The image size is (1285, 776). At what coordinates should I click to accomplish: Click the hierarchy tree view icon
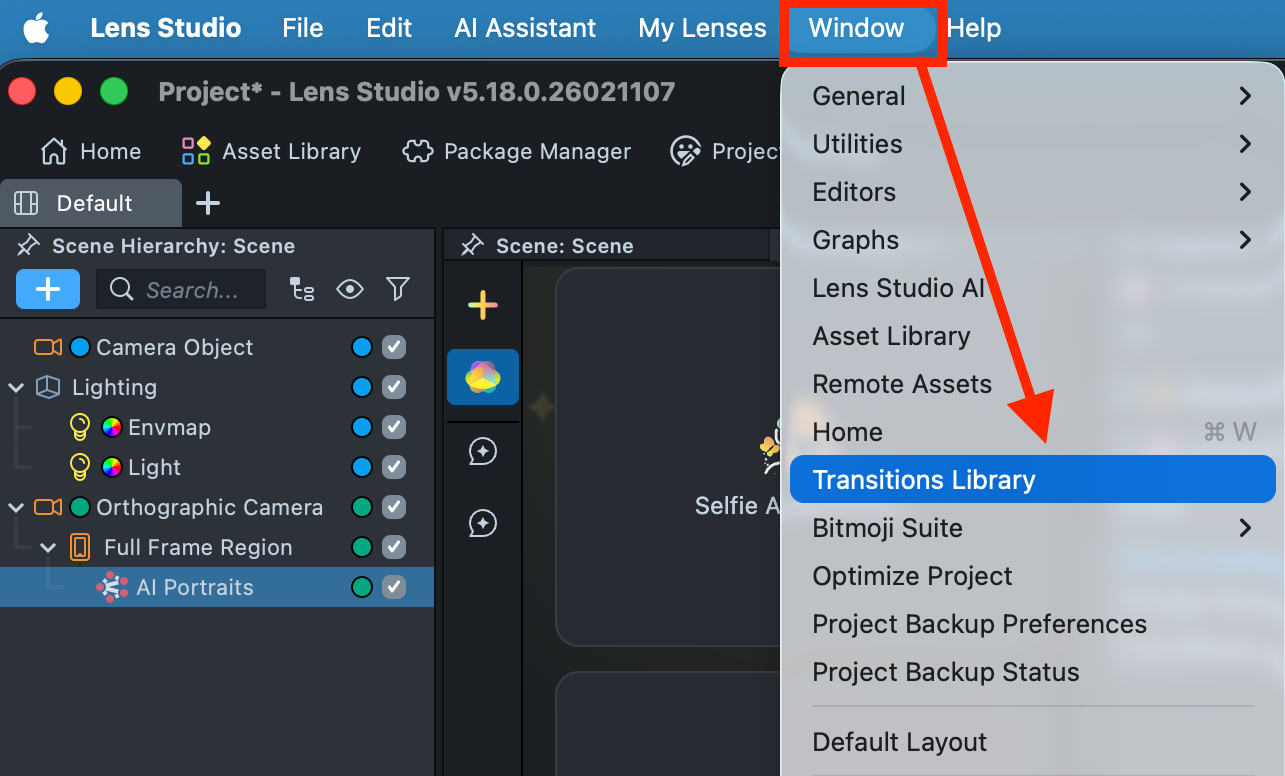coord(302,289)
